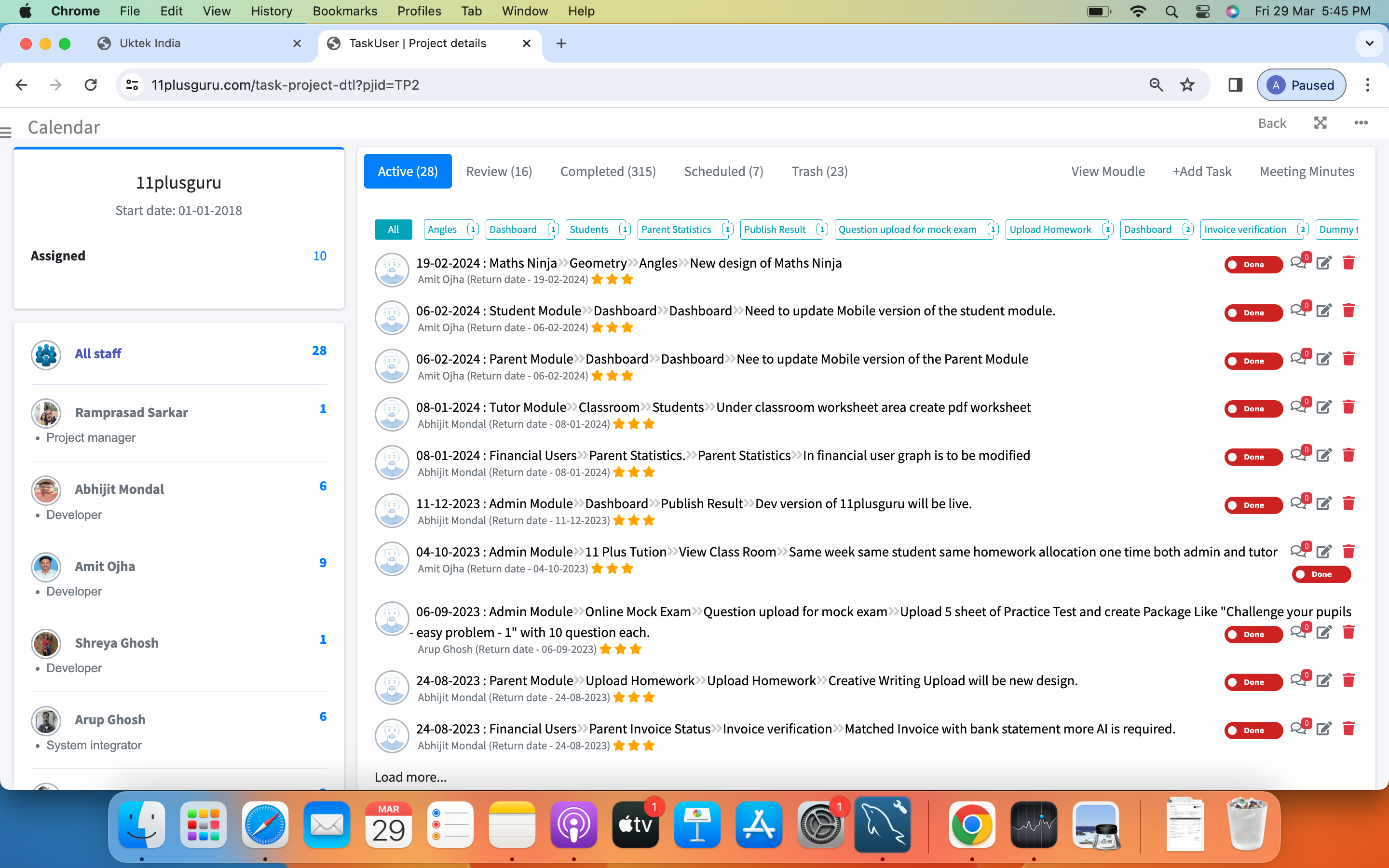Delete the Maths Ninja Angles task
Screen dimensions: 1389x868
[x=1348, y=263]
